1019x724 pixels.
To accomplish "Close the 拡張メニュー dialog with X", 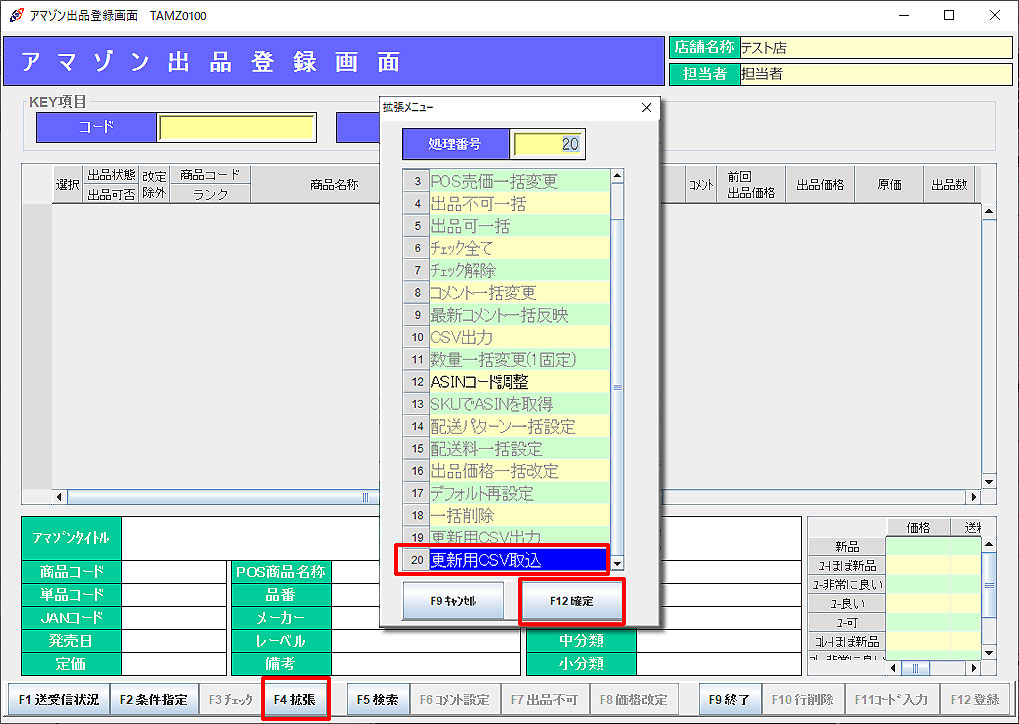I will click(x=646, y=107).
